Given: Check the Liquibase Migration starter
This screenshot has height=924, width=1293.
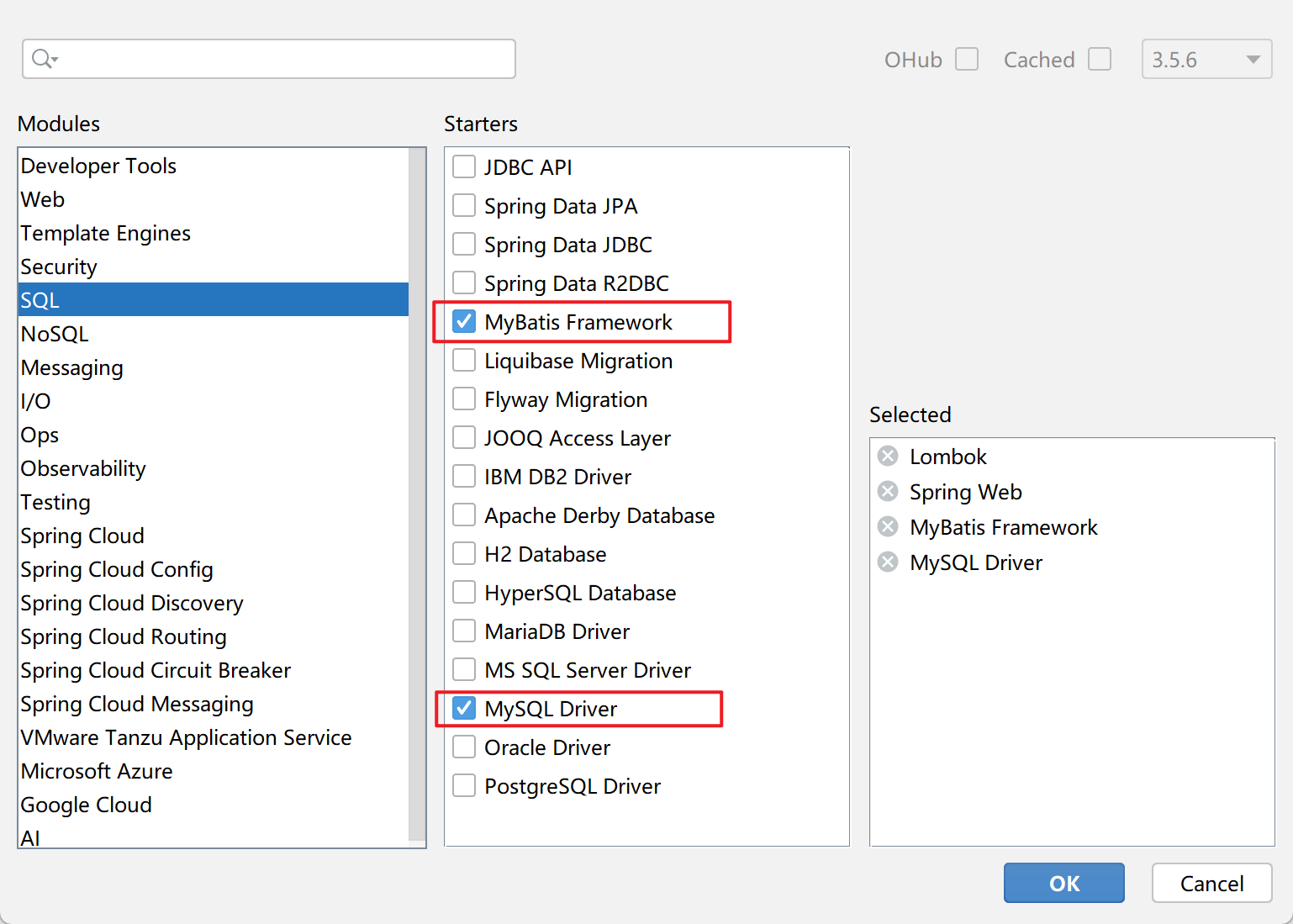Looking at the screenshot, I should pos(464,360).
